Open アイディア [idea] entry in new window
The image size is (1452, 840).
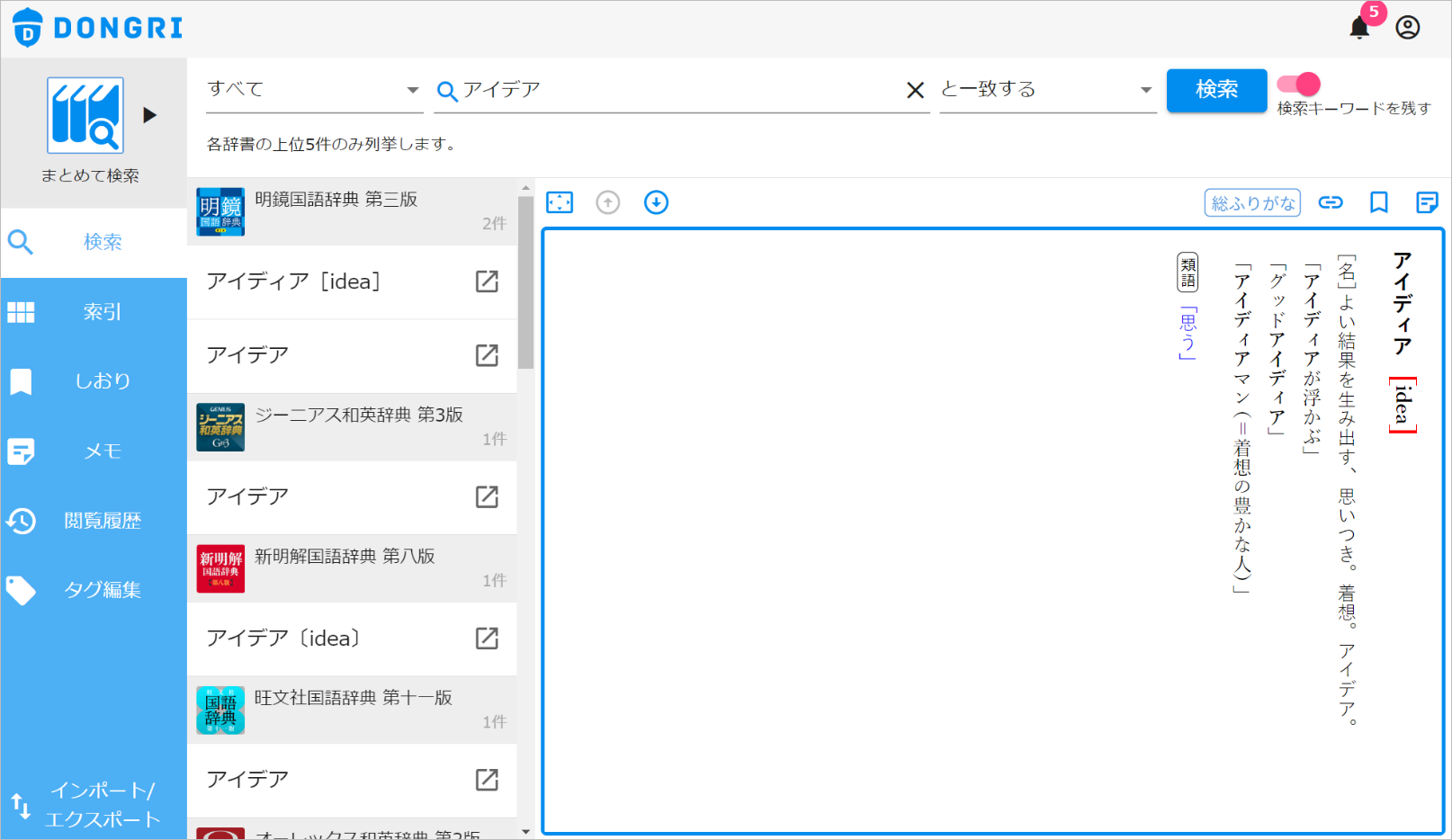(x=487, y=281)
